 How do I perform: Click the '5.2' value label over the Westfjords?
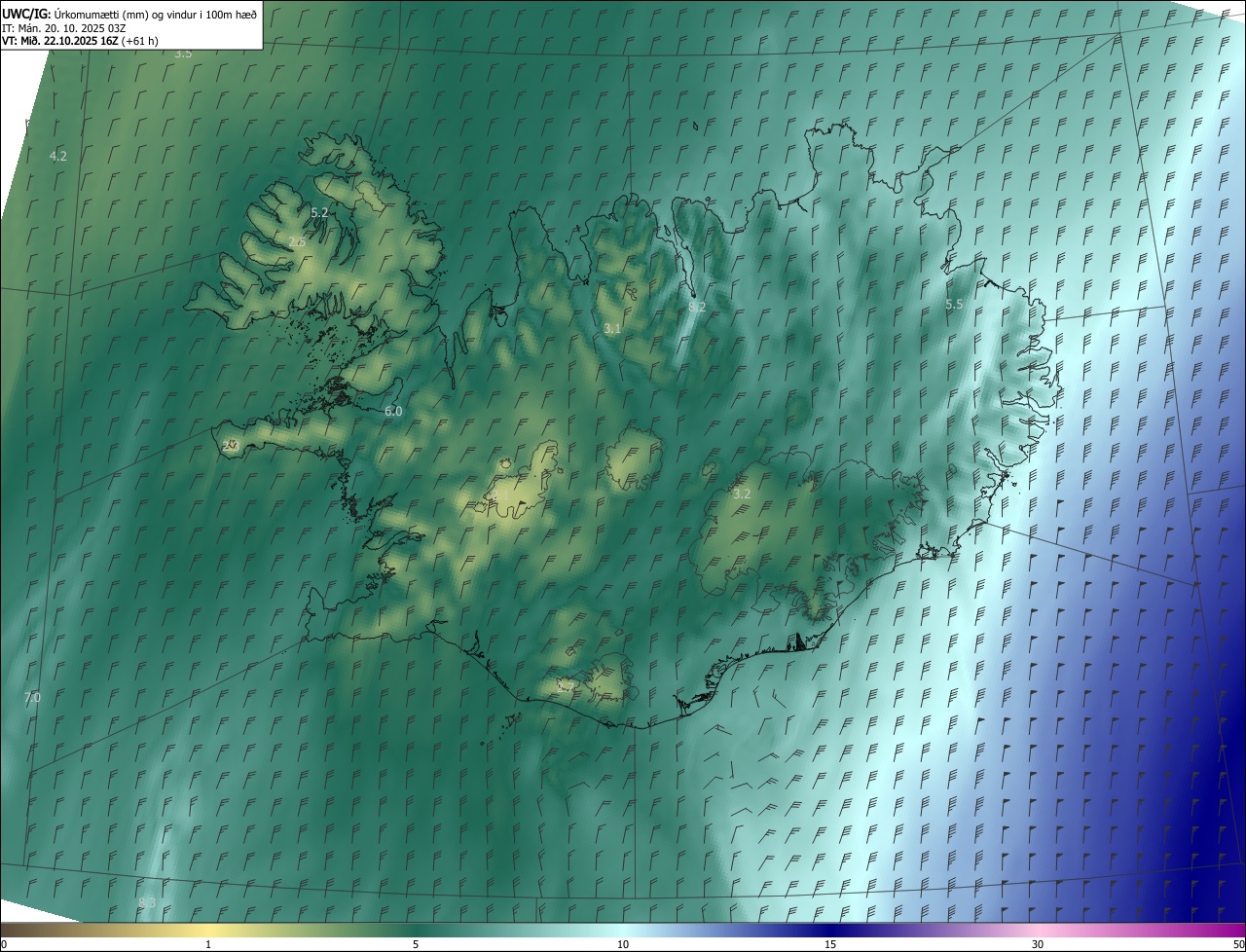(x=319, y=212)
